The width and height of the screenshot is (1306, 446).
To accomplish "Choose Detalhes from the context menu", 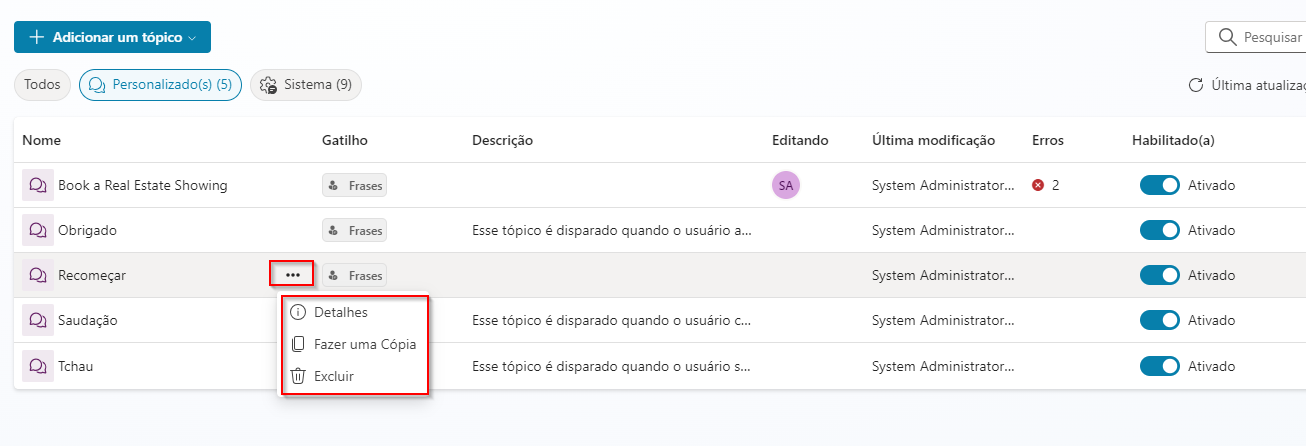I will pos(340,313).
